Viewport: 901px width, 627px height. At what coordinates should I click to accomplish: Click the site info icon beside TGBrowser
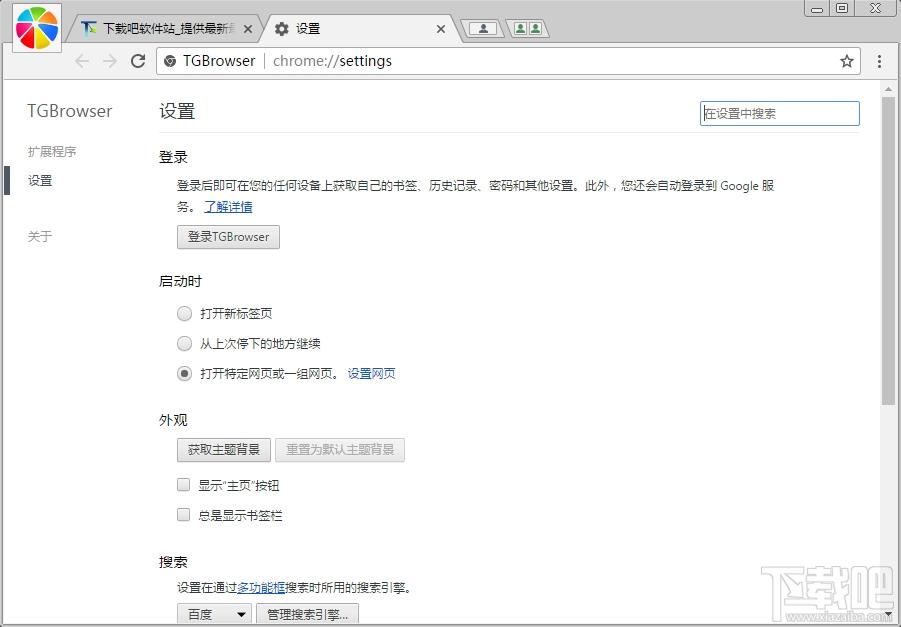point(170,61)
